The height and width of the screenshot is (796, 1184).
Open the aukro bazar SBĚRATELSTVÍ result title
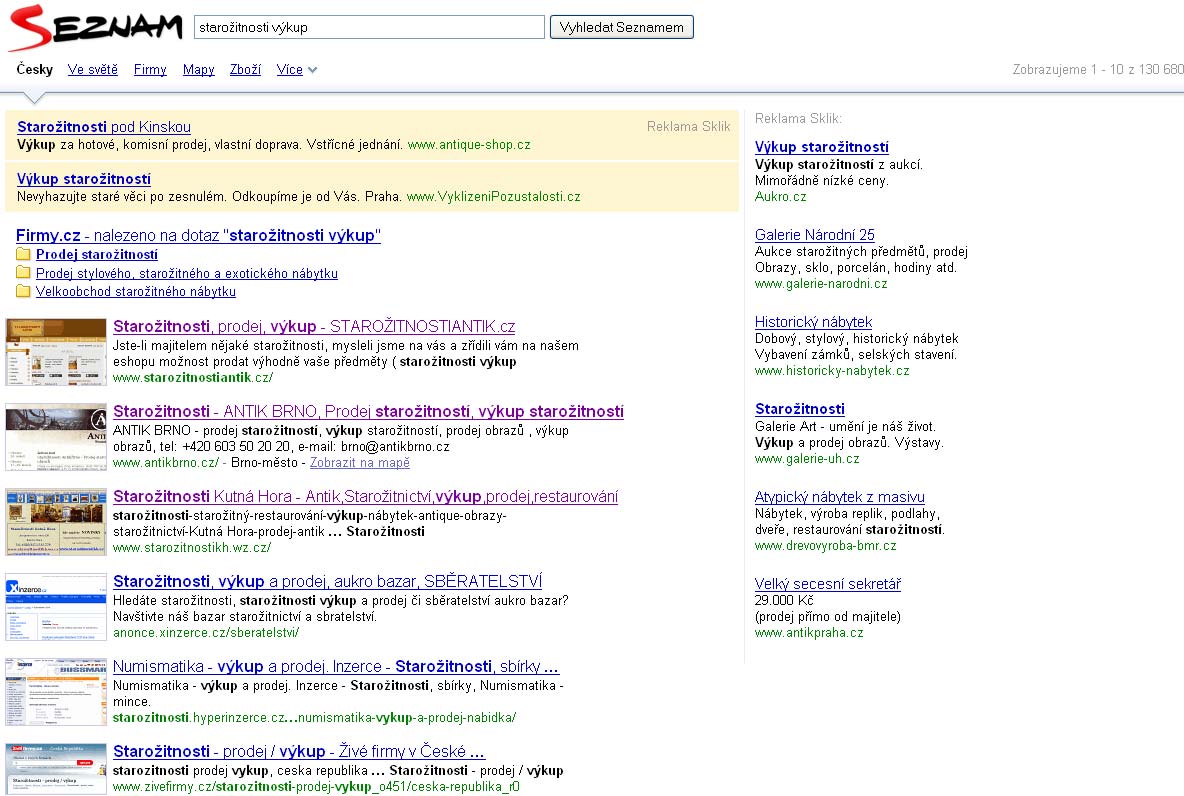point(328,582)
